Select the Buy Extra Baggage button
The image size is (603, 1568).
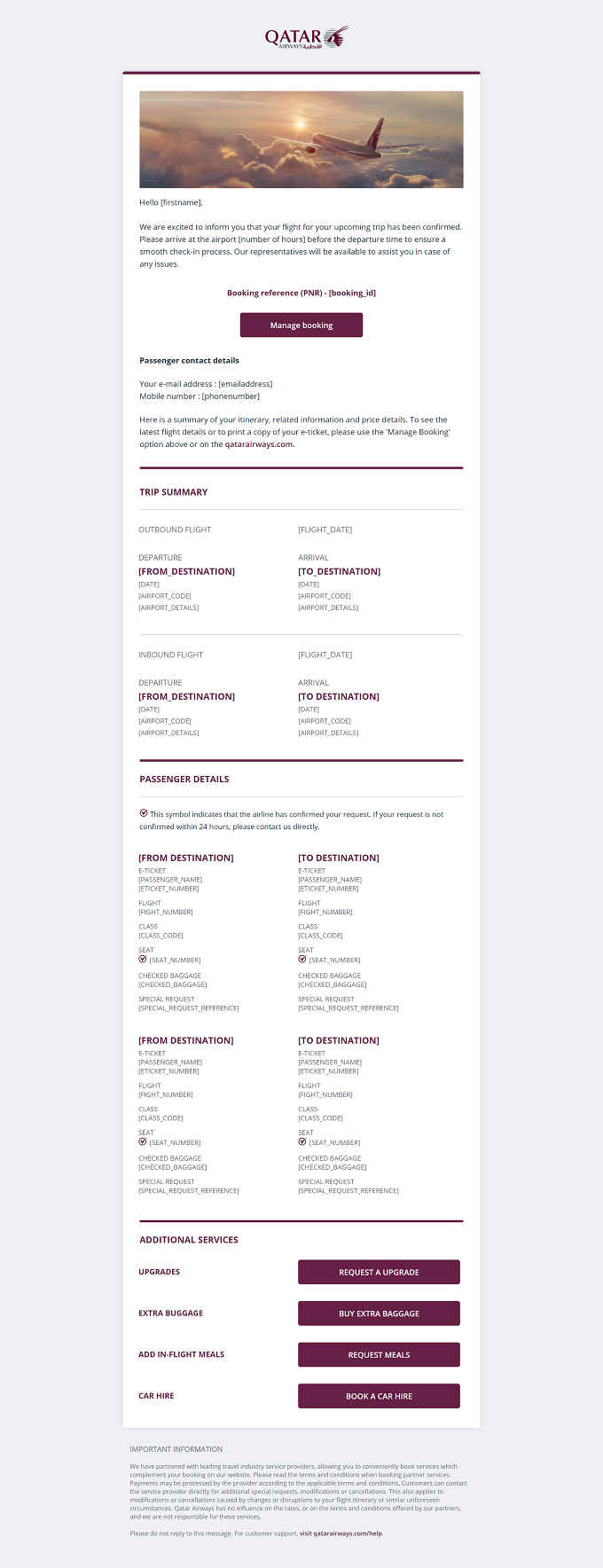379,1313
